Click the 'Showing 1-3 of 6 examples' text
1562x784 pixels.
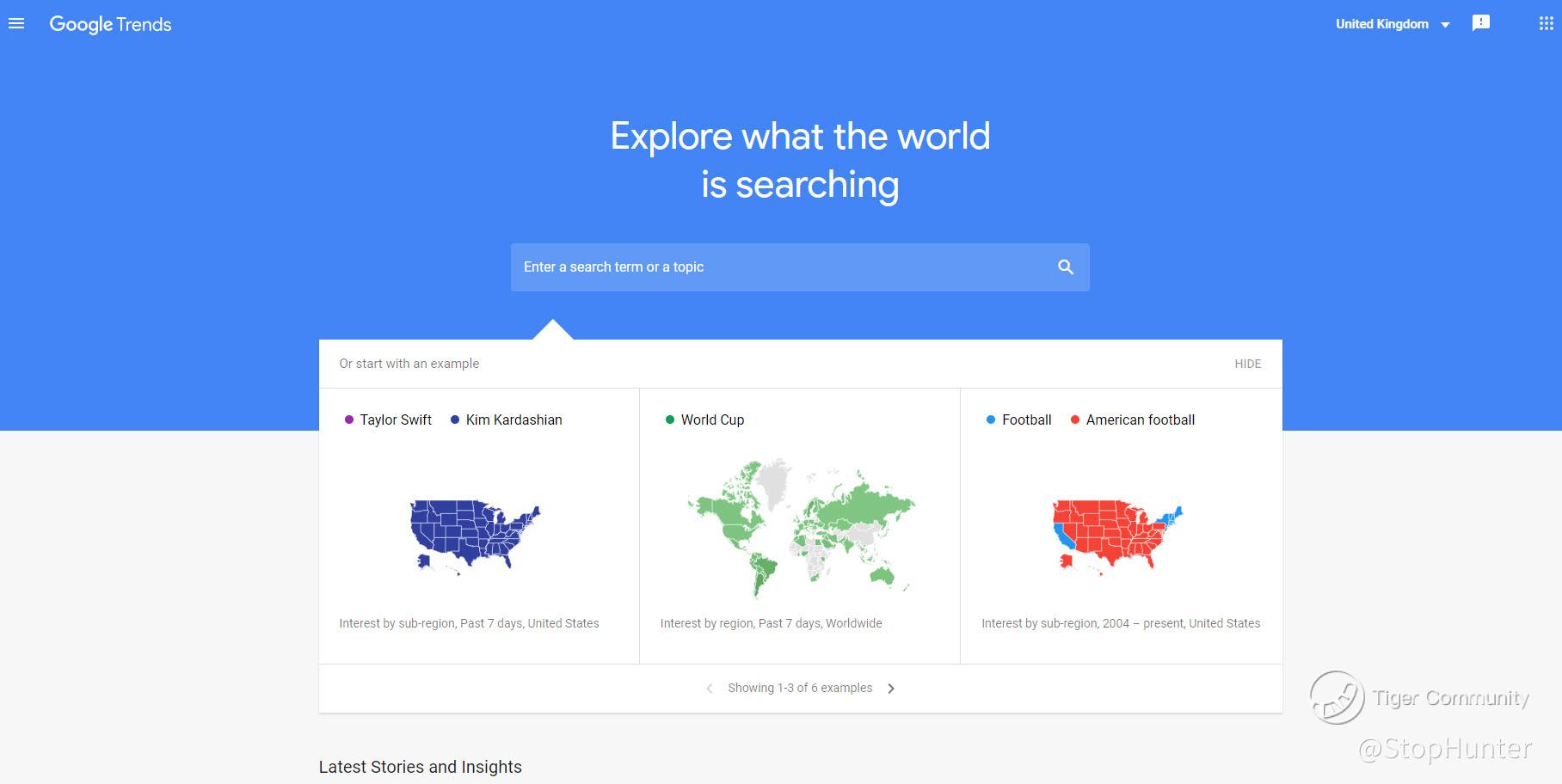pyautogui.click(x=800, y=688)
